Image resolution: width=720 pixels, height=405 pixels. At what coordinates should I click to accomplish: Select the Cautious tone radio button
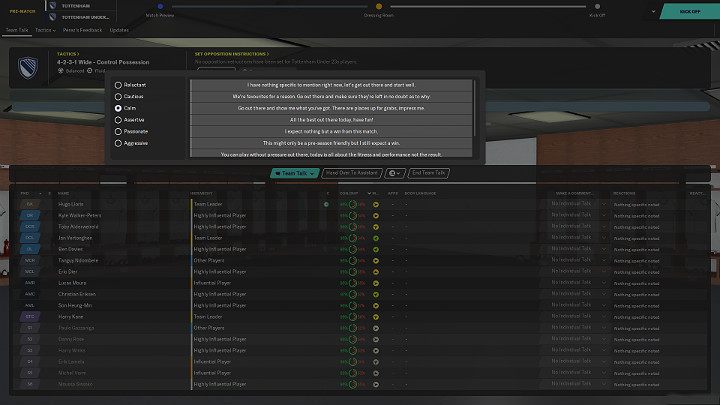point(118,96)
